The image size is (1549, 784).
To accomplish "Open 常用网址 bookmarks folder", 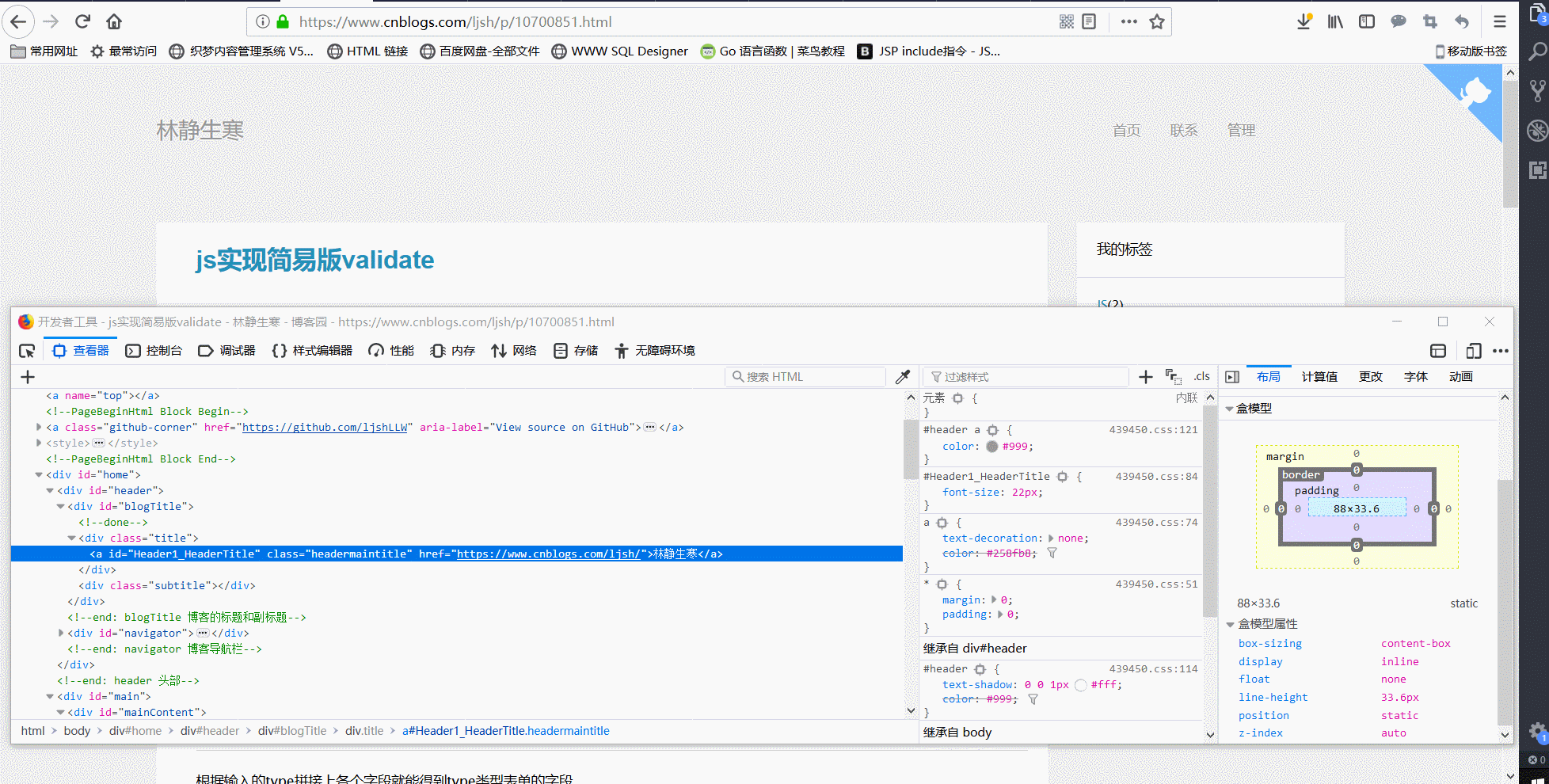I will (44, 51).
